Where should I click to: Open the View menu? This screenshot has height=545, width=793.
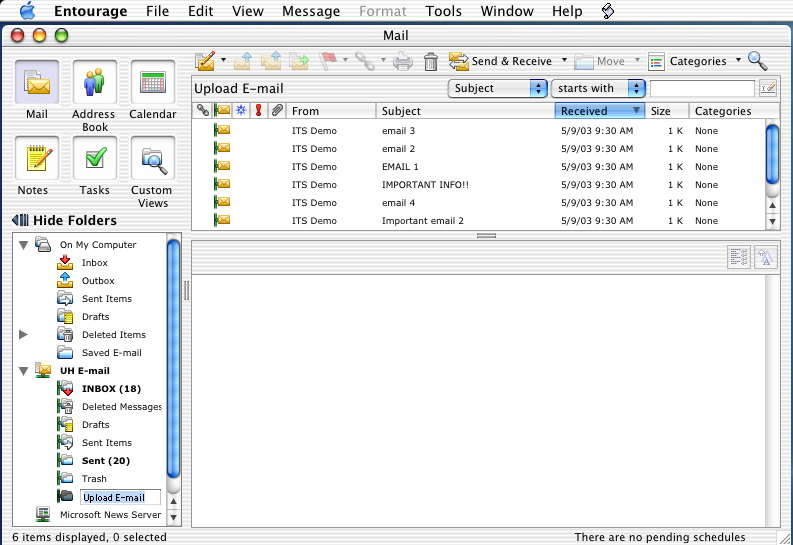click(x=248, y=11)
